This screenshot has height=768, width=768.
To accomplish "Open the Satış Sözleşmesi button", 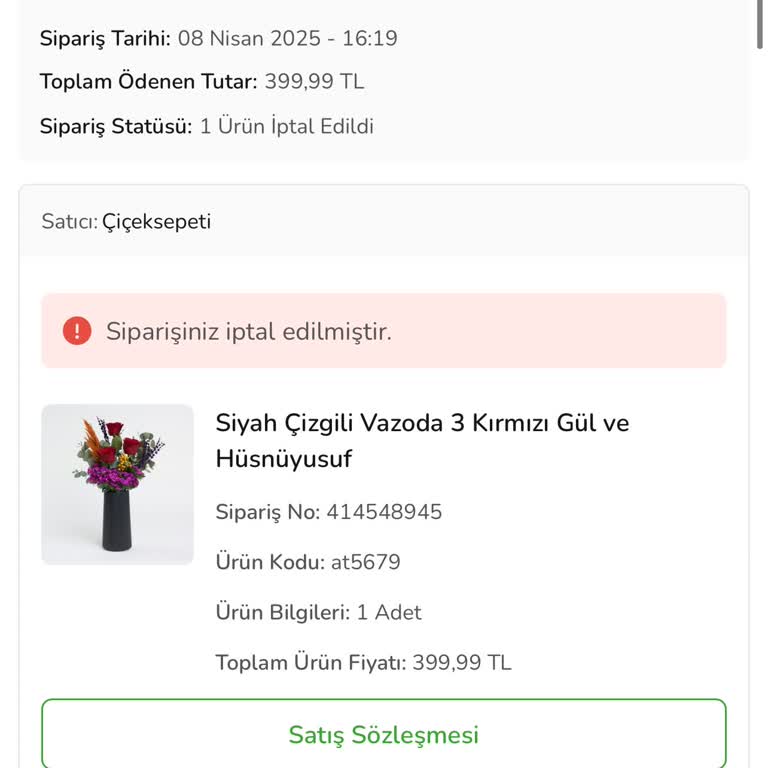I will [384, 735].
